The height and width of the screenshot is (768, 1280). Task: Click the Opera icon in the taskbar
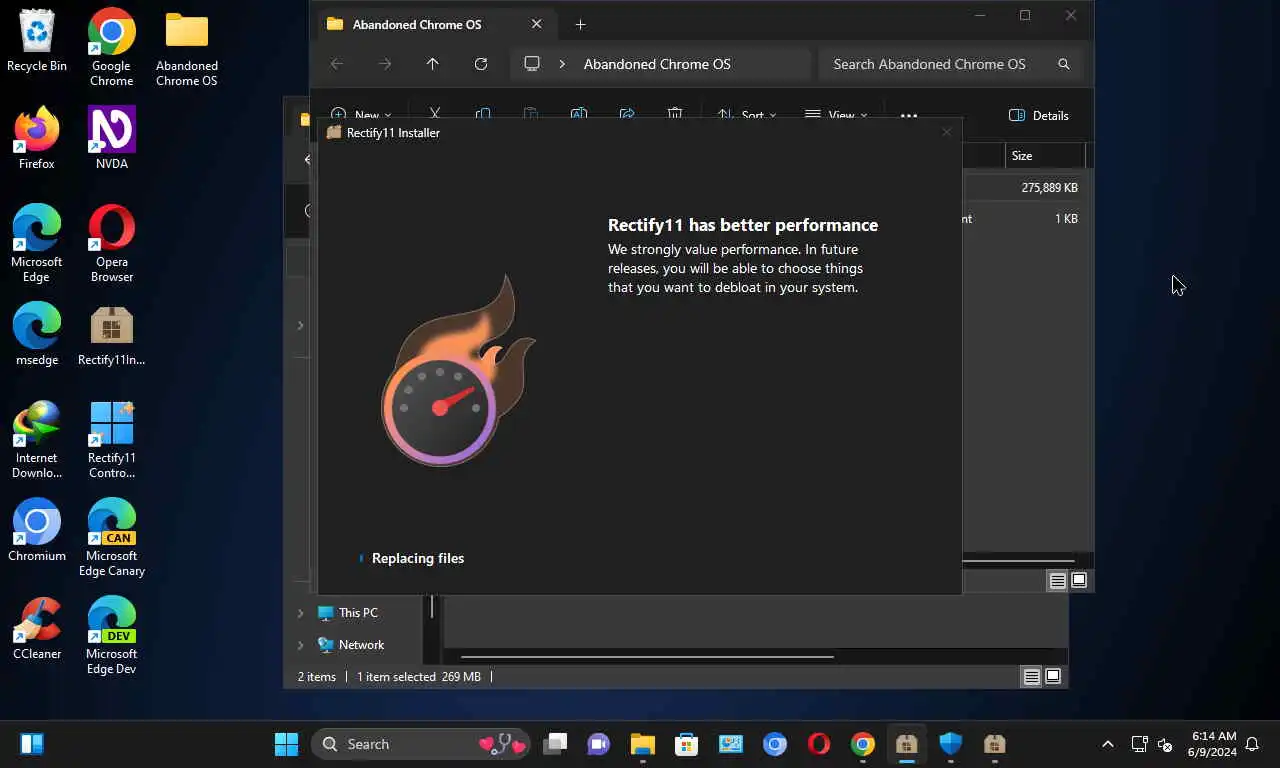(x=819, y=744)
